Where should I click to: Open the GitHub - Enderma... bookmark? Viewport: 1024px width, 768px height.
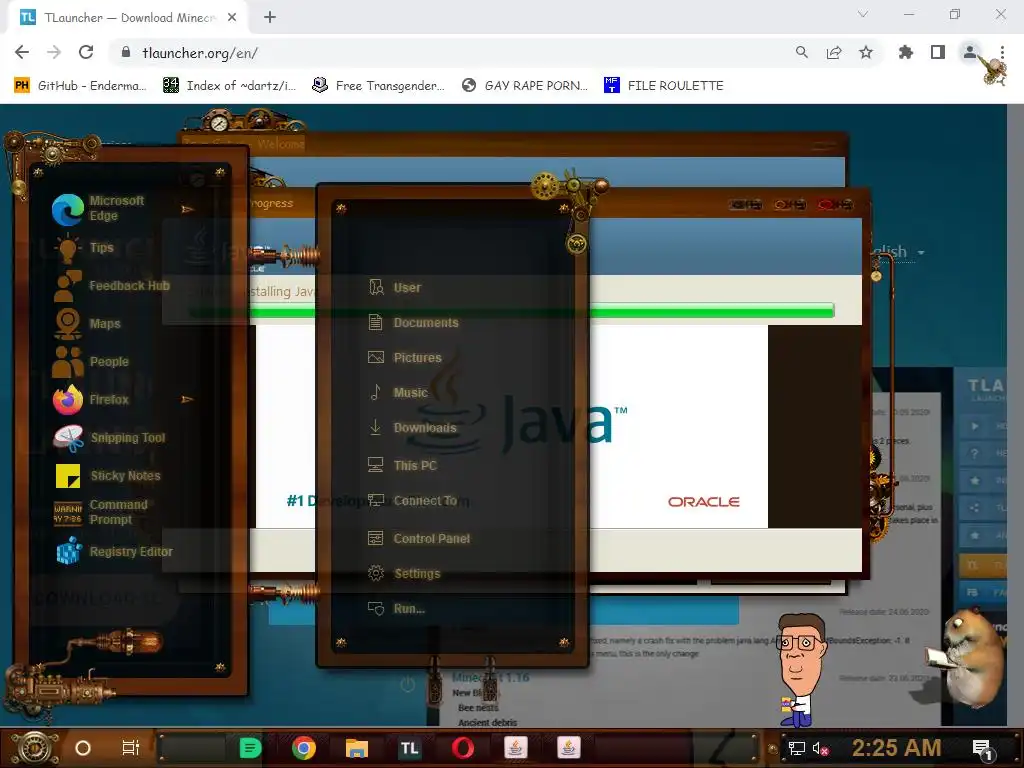click(x=80, y=86)
